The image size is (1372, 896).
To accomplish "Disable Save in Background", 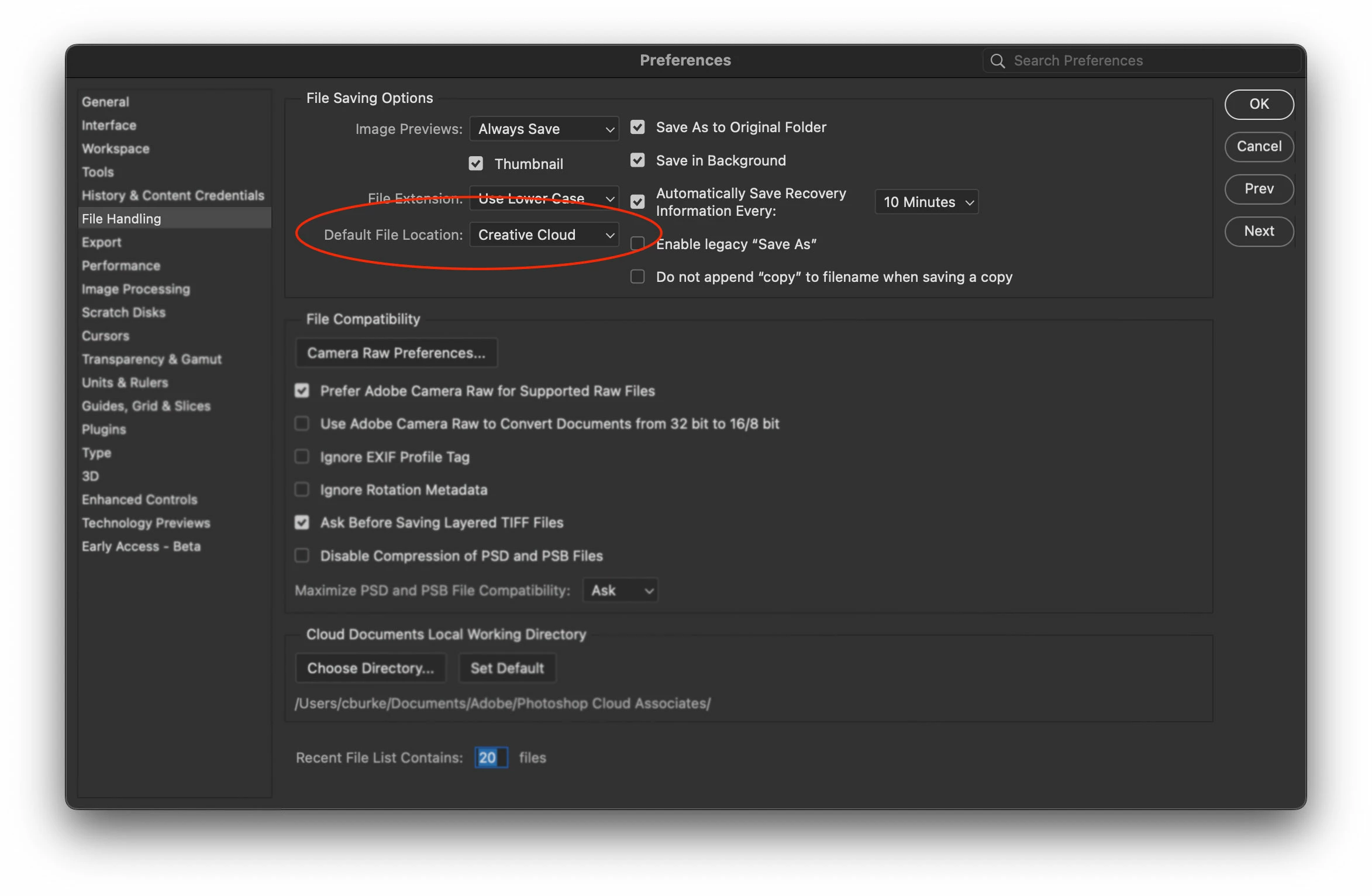I will [637, 160].
